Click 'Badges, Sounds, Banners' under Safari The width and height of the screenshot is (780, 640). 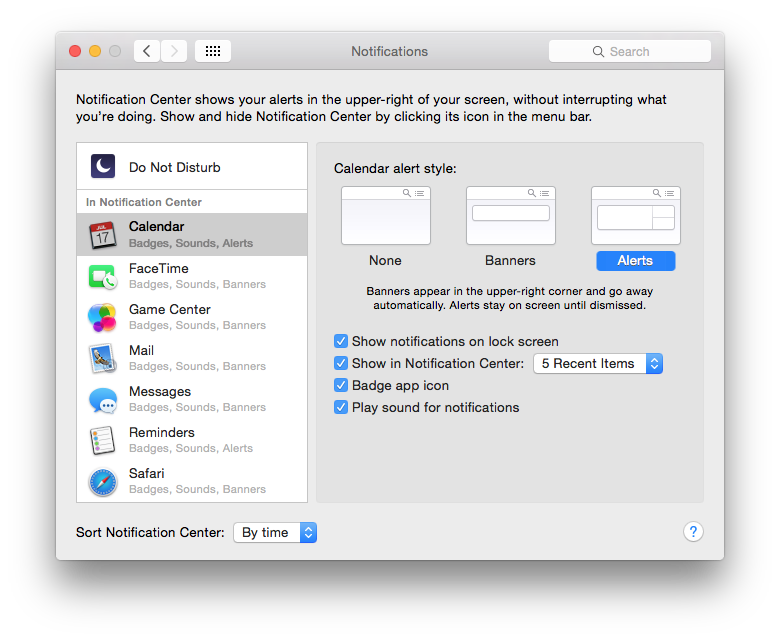tap(197, 489)
